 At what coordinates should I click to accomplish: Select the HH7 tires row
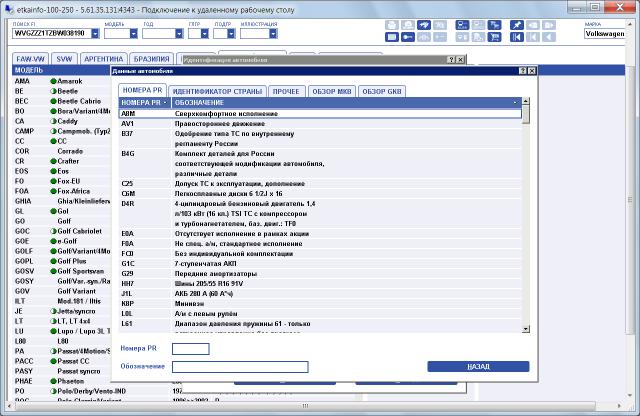(x=320, y=284)
